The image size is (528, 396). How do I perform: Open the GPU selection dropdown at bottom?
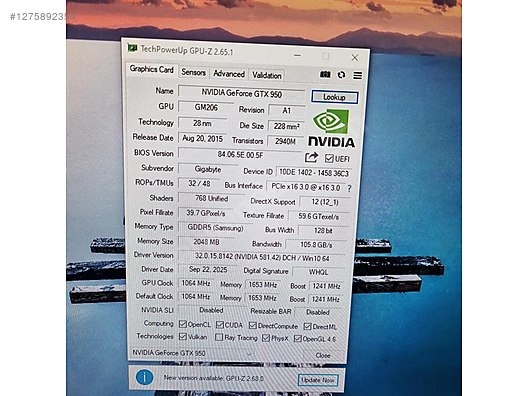192,353
